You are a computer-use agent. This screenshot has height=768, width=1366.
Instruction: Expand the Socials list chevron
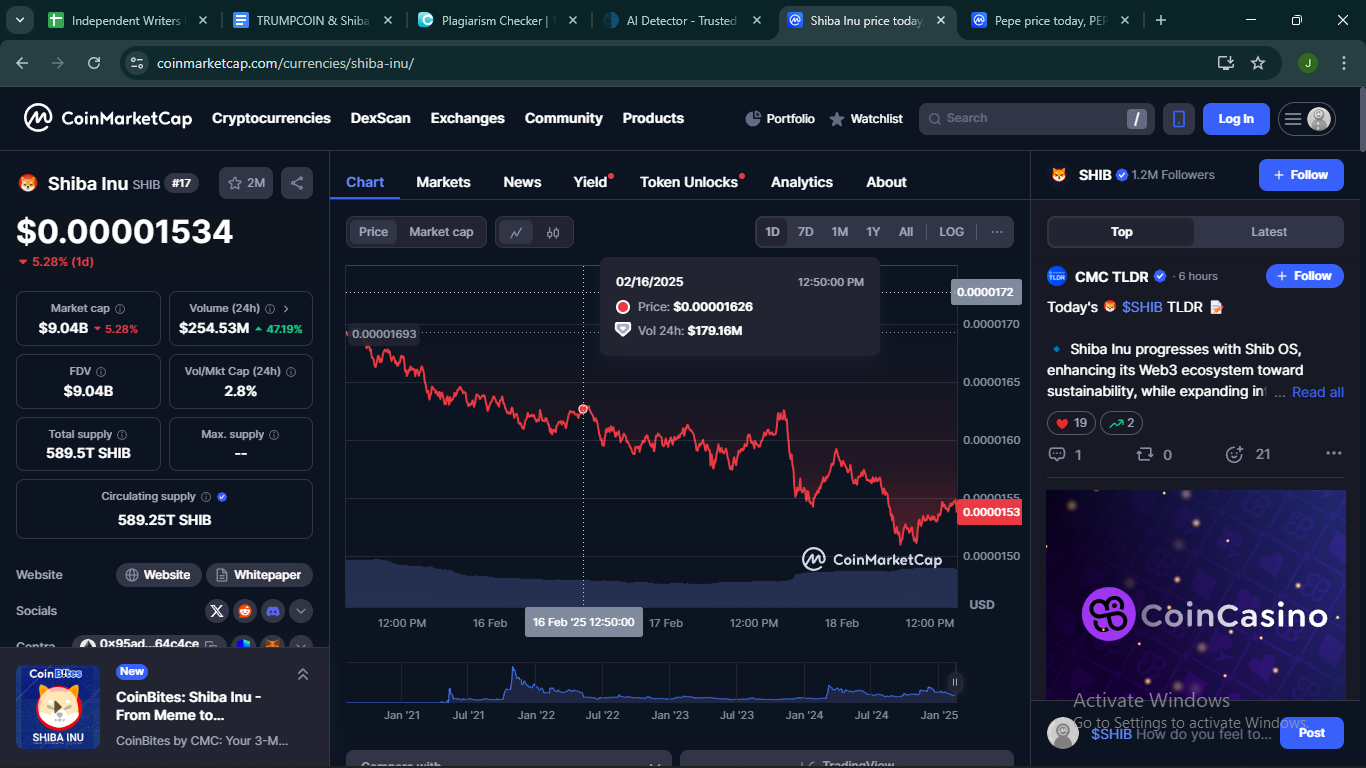(x=301, y=611)
